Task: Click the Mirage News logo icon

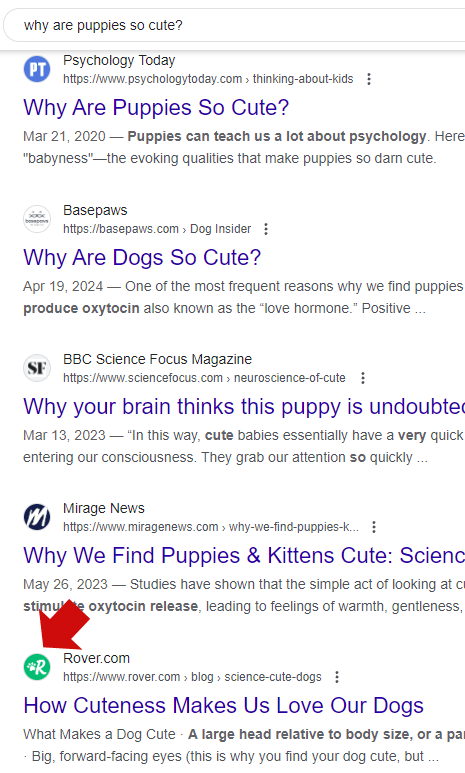Action: click(x=37, y=517)
